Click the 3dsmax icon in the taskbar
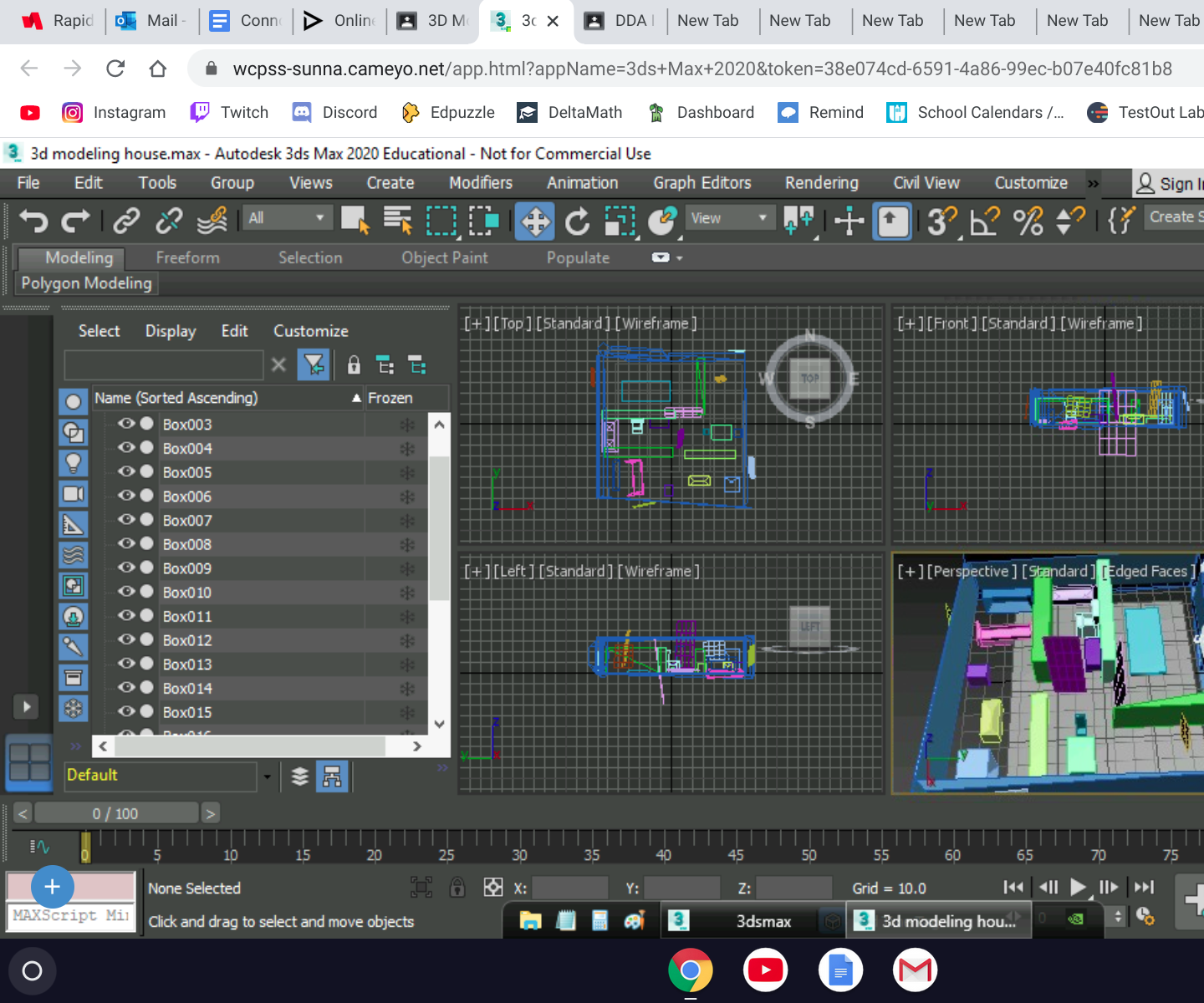 pyautogui.click(x=679, y=920)
